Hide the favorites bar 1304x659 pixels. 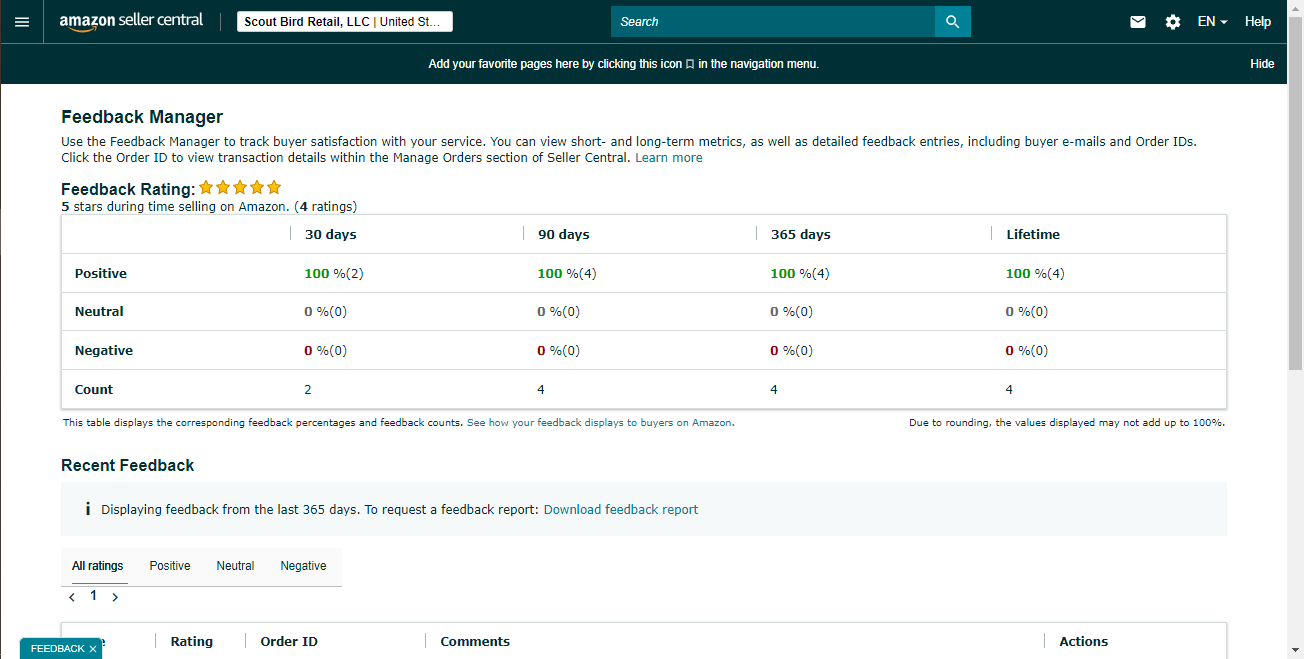click(x=1262, y=64)
